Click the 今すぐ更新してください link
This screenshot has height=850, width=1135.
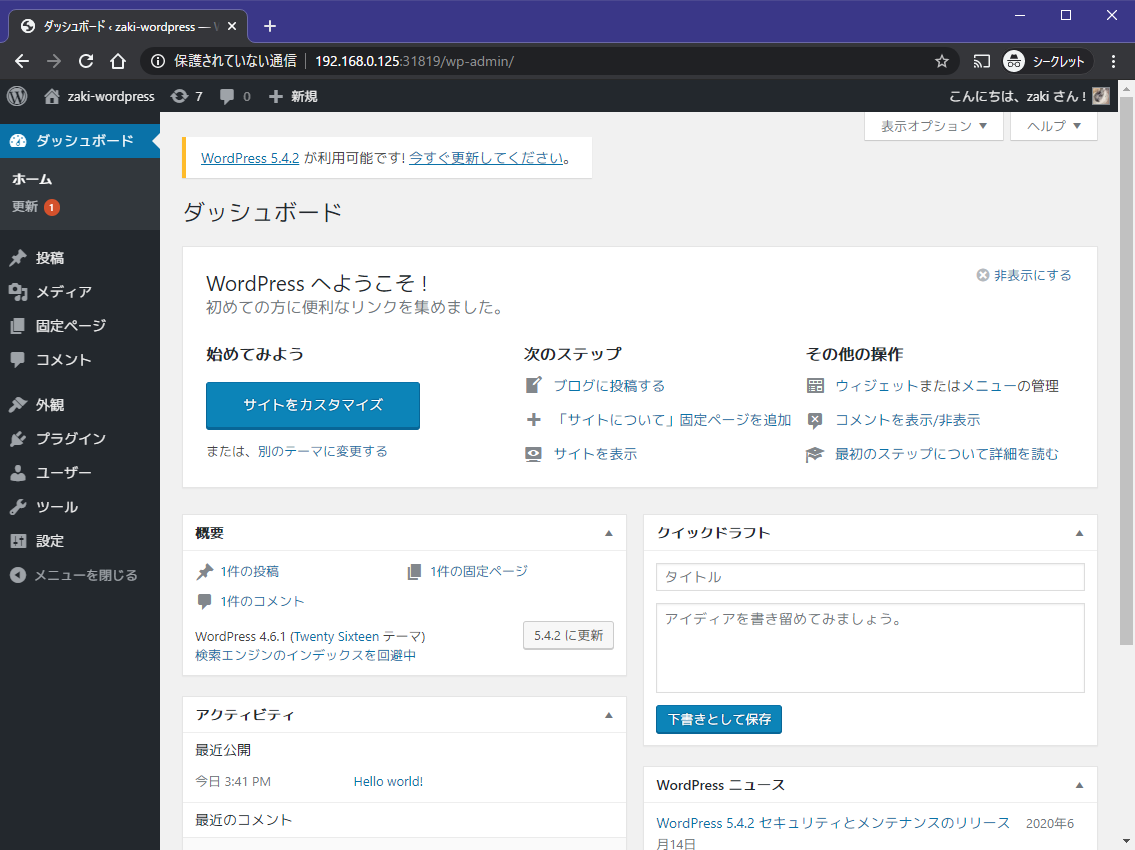click(486, 158)
